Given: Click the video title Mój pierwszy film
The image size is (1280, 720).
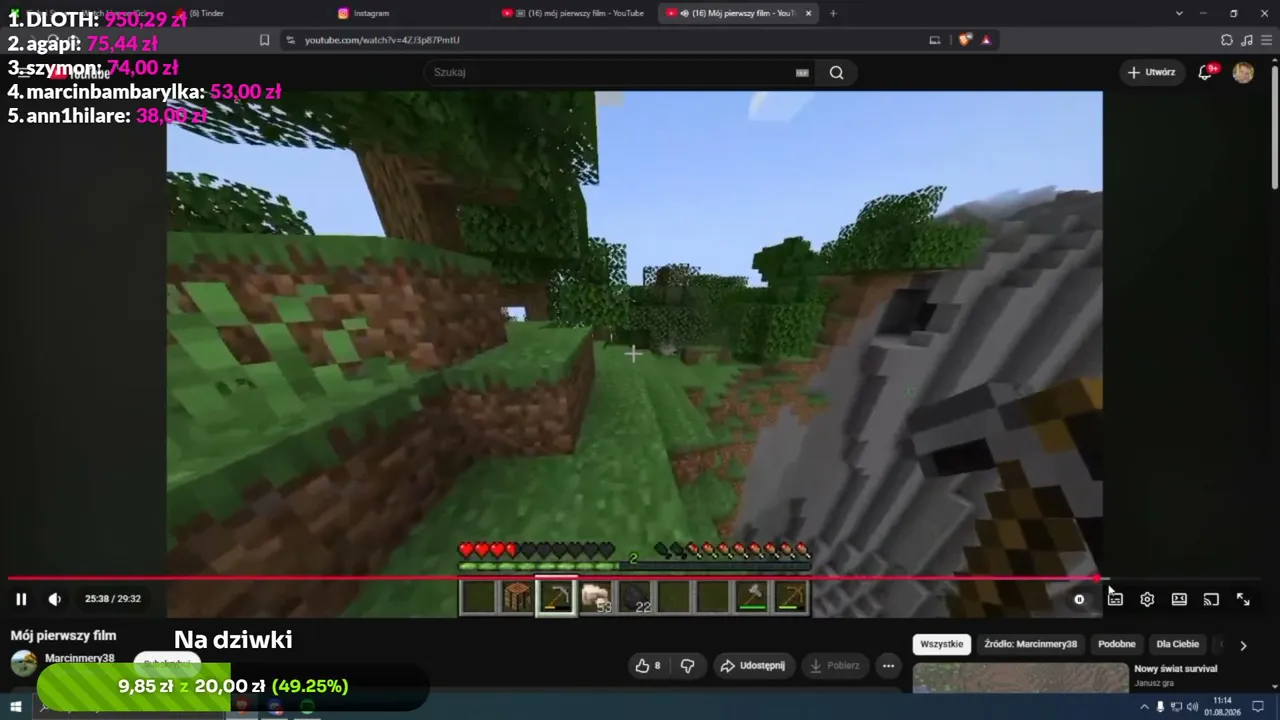Looking at the screenshot, I should [64, 635].
